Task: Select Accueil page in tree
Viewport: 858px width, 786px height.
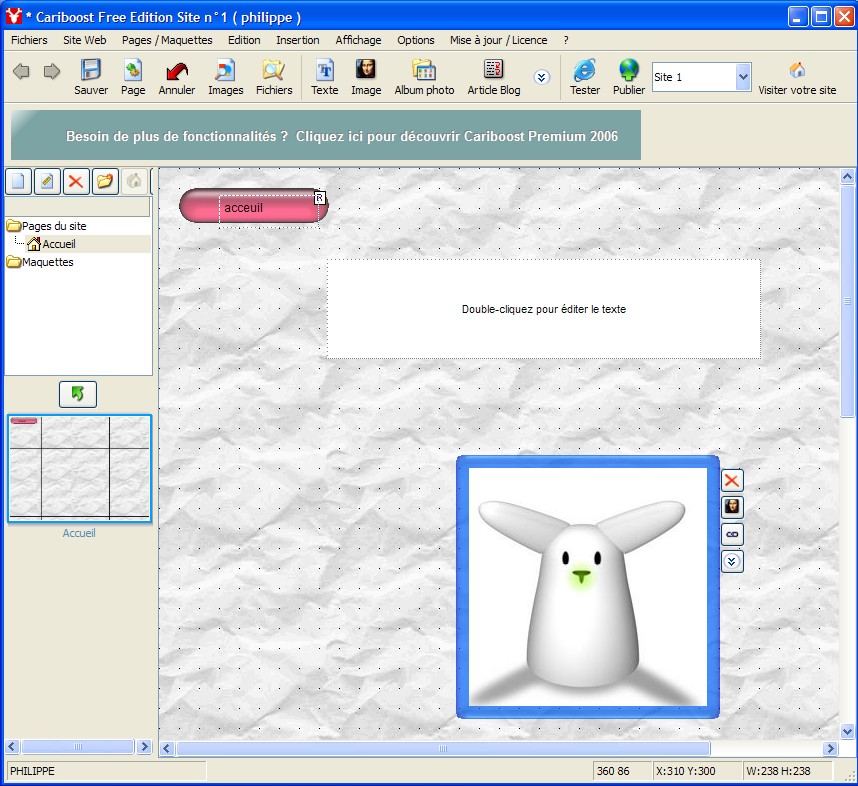Action: coord(51,244)
